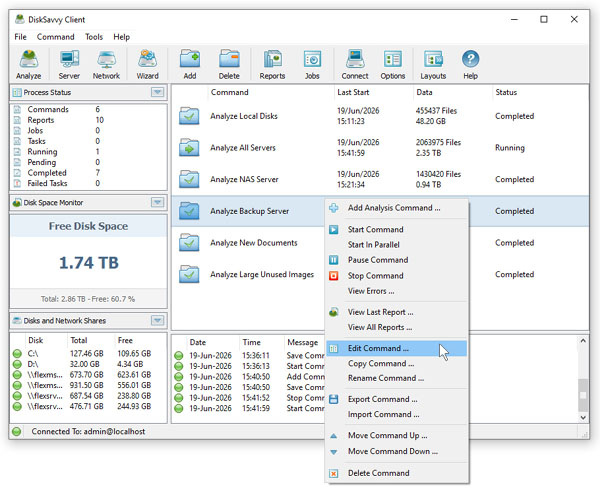This screenshot has width=600, height=489.
Task: Click the connection status icon in the status bar
Action: 16,432
